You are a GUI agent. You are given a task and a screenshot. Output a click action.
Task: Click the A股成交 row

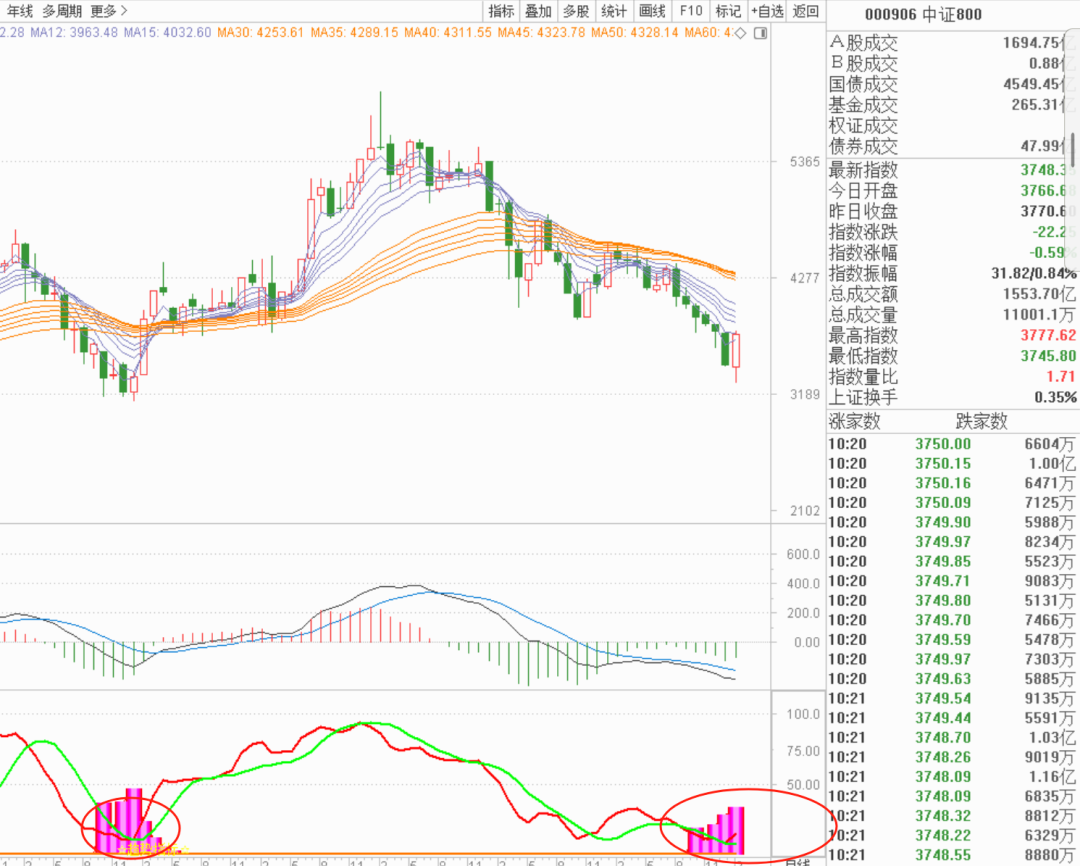(x=952, y=43)
